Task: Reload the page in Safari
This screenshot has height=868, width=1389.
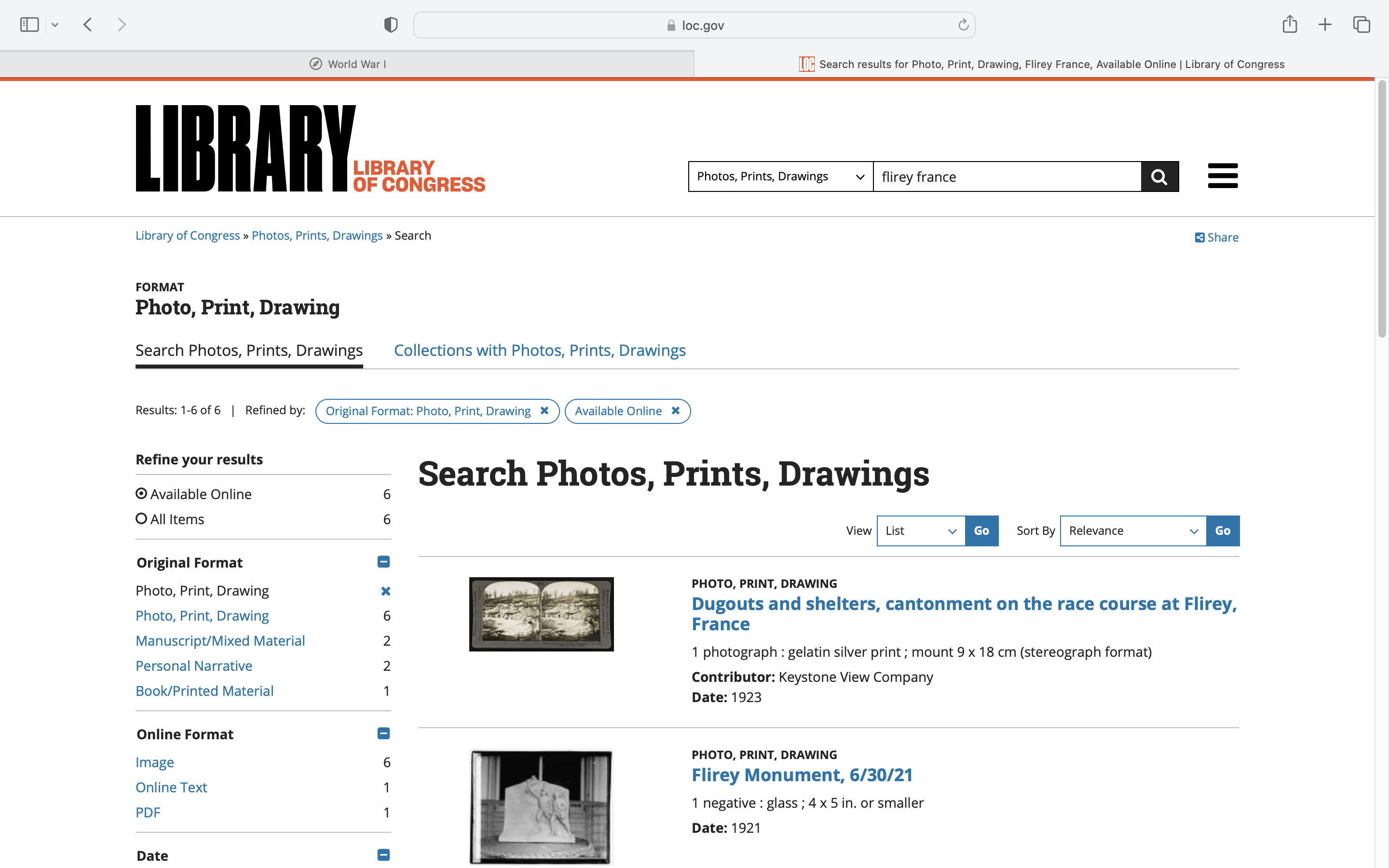Action: 963,25
